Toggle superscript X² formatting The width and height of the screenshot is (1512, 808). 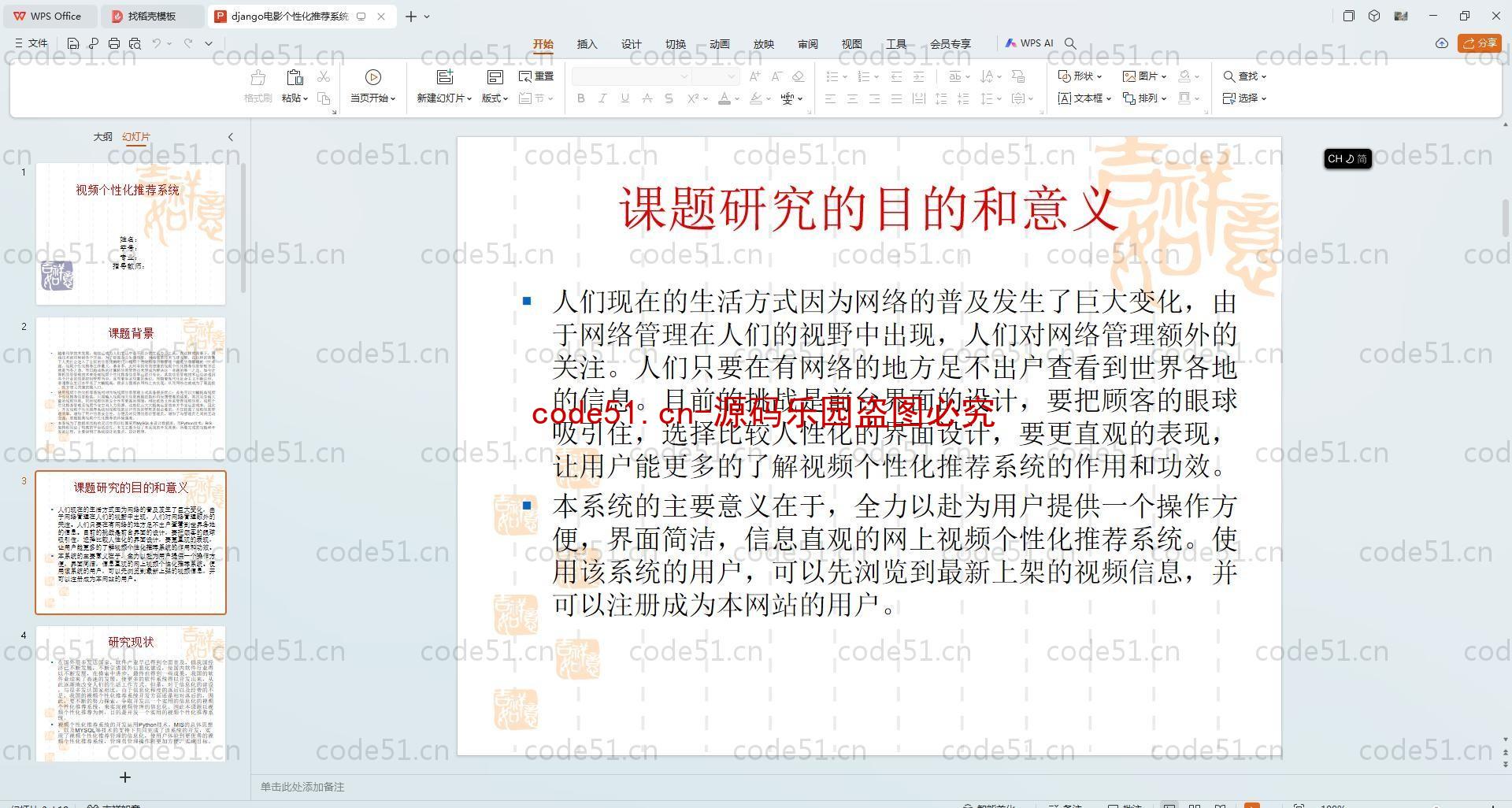[x=693, y=98]
